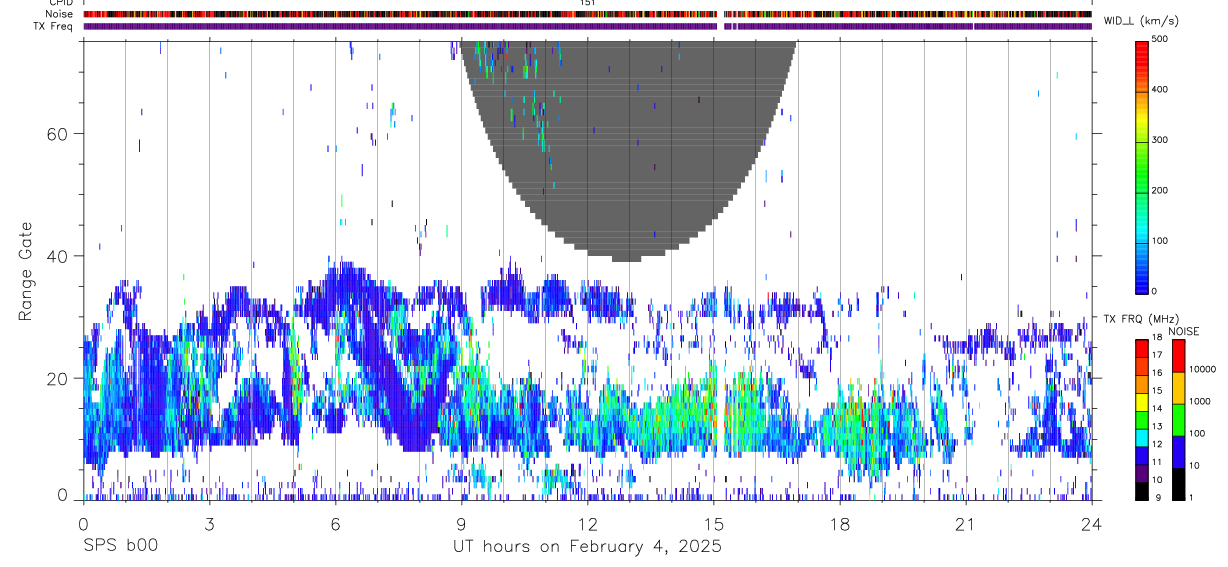
Task: Click the black NOISE legend swatch
Action: [1179, 483]
